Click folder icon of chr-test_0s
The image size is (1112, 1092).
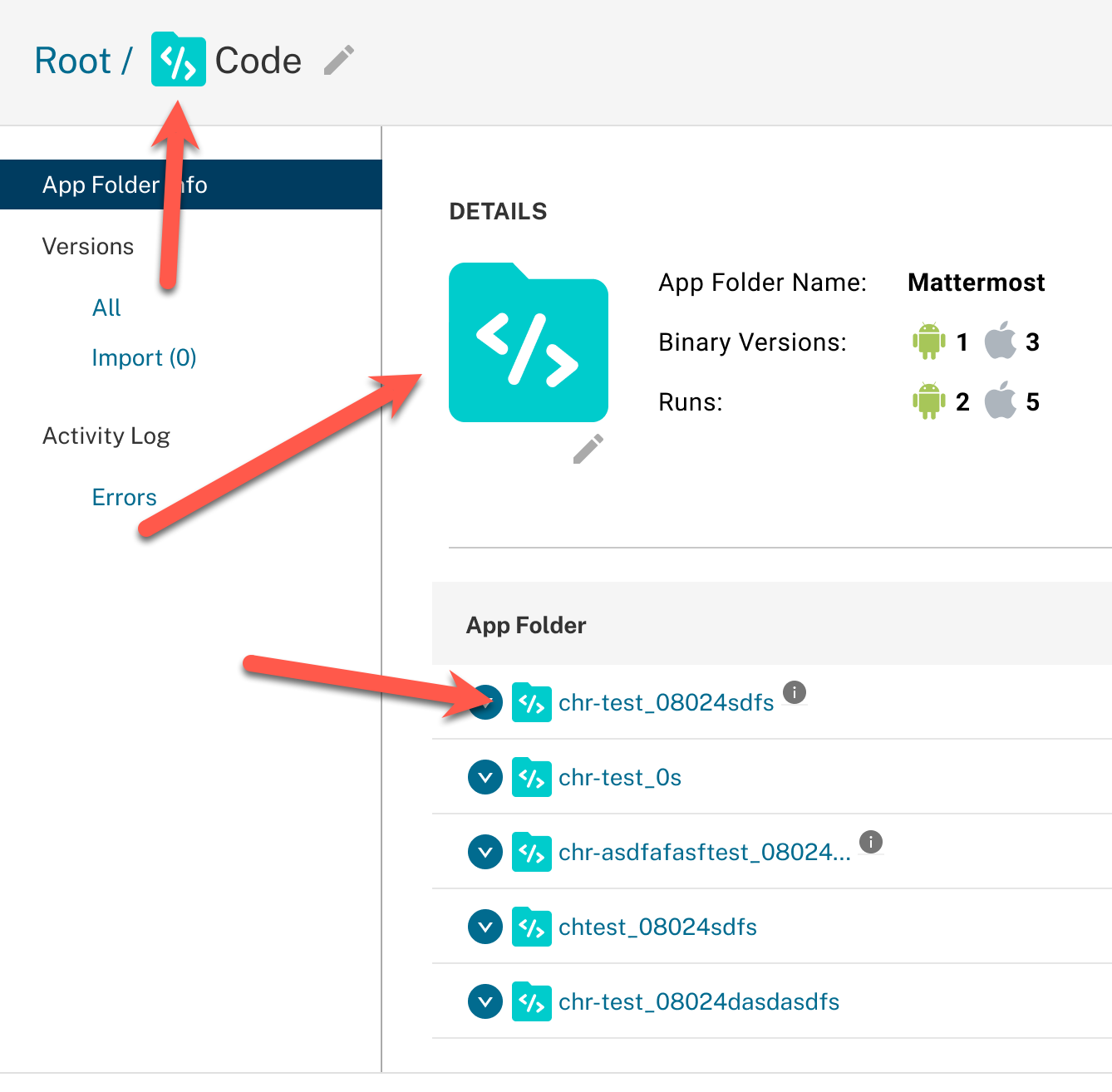tap(532, 777)
